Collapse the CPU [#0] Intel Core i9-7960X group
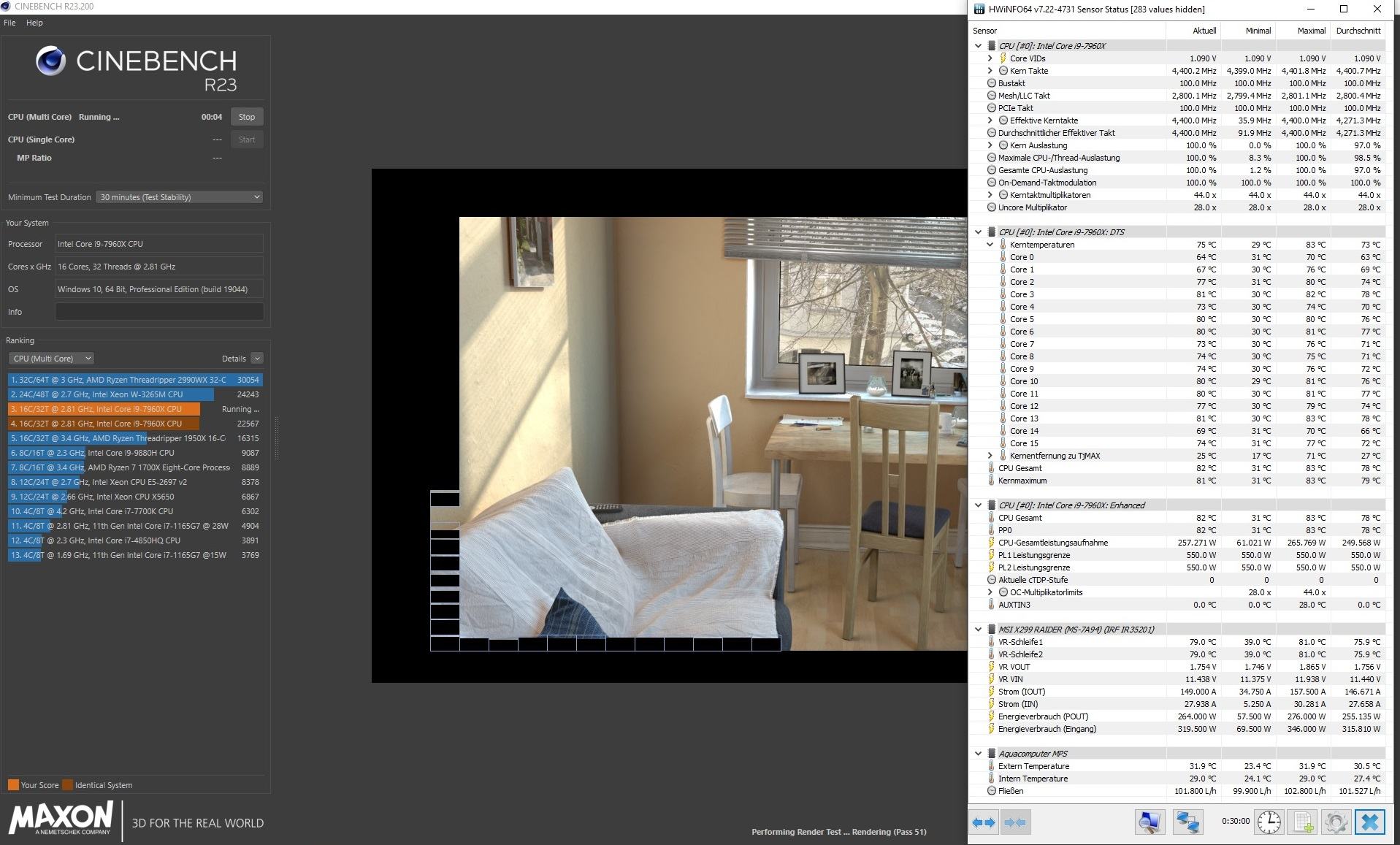1400x845 pixels. 978,46
